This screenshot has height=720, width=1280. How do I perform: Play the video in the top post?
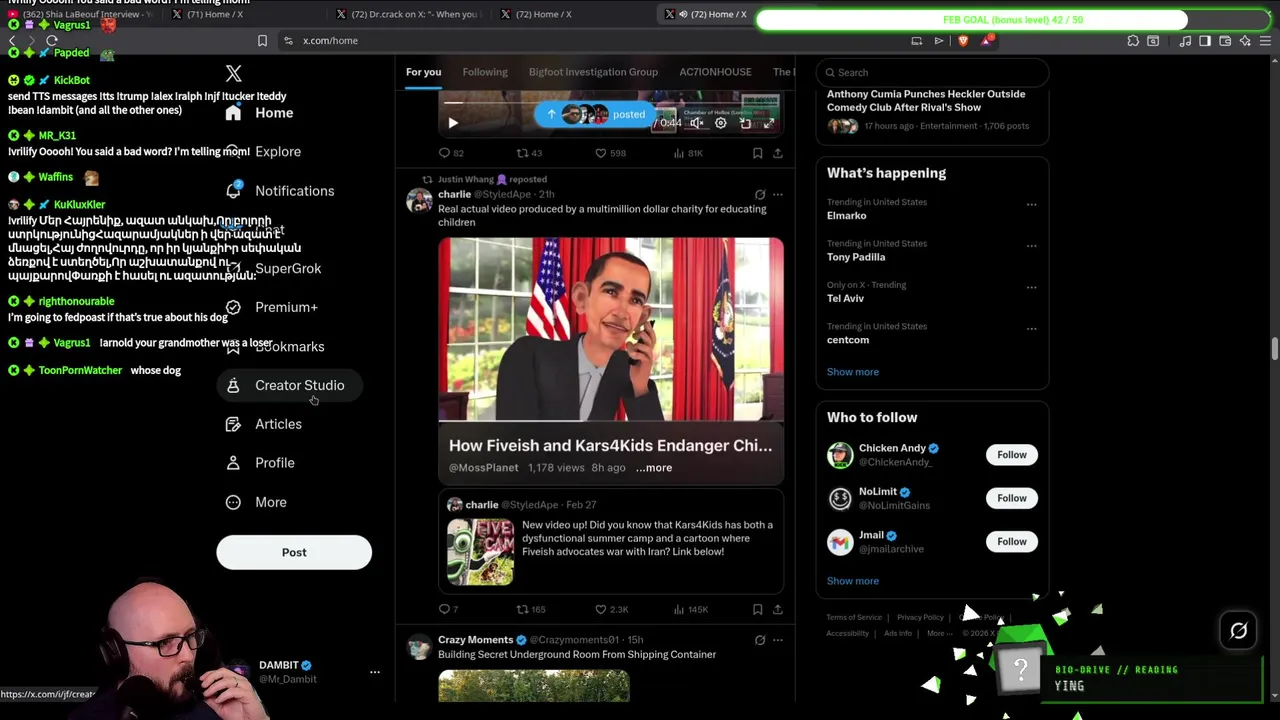coord(452,123)
